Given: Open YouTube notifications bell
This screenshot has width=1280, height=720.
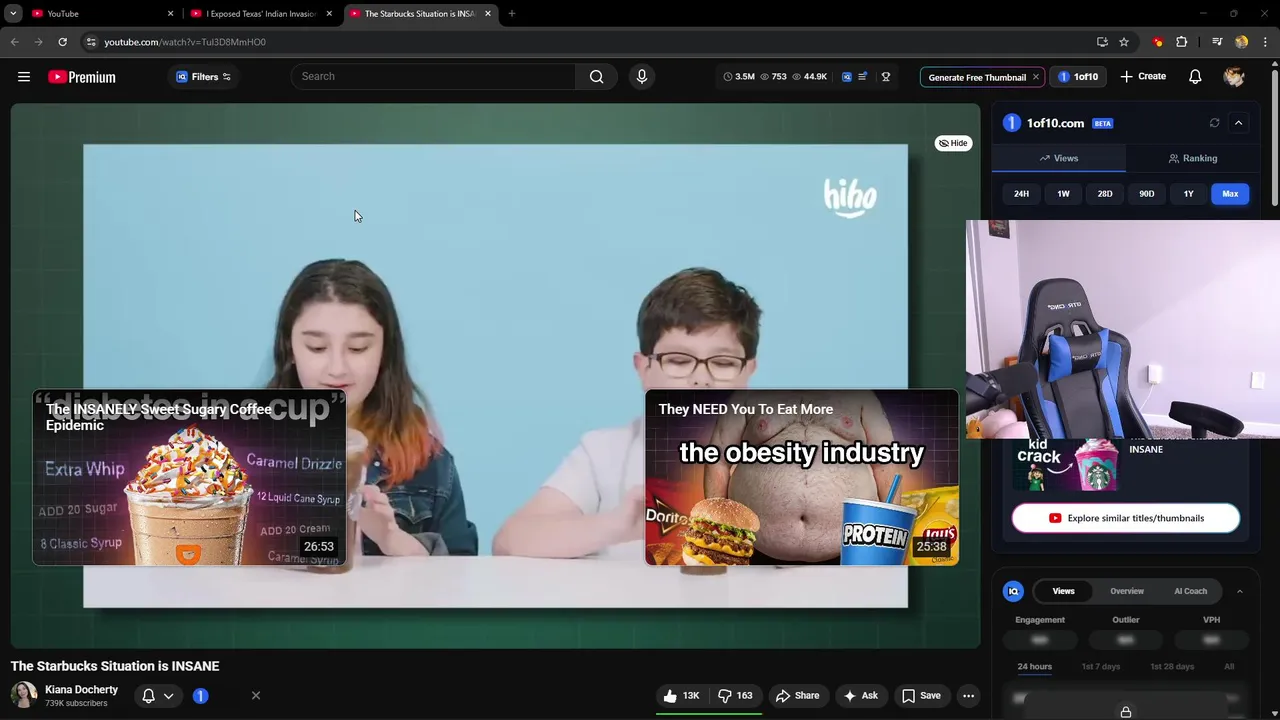Looking at the screenshot, I should click(1195, 77).
